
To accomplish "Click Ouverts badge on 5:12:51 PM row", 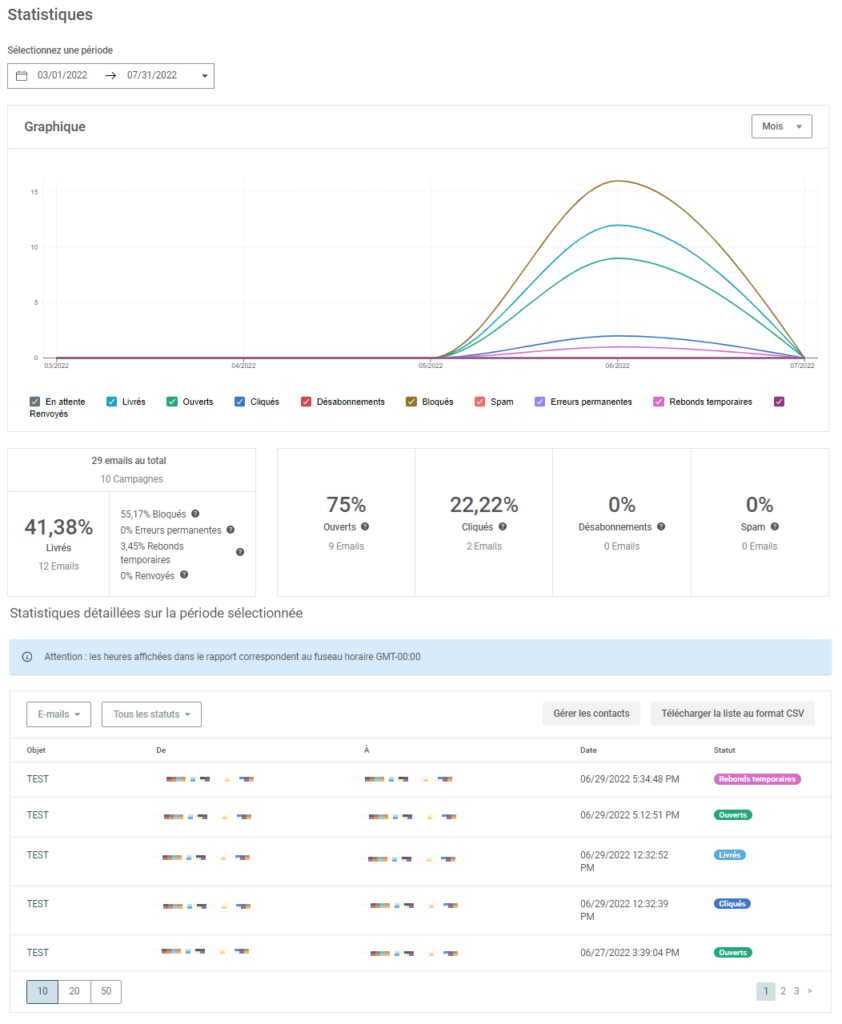I will click(x=732, y=815).
